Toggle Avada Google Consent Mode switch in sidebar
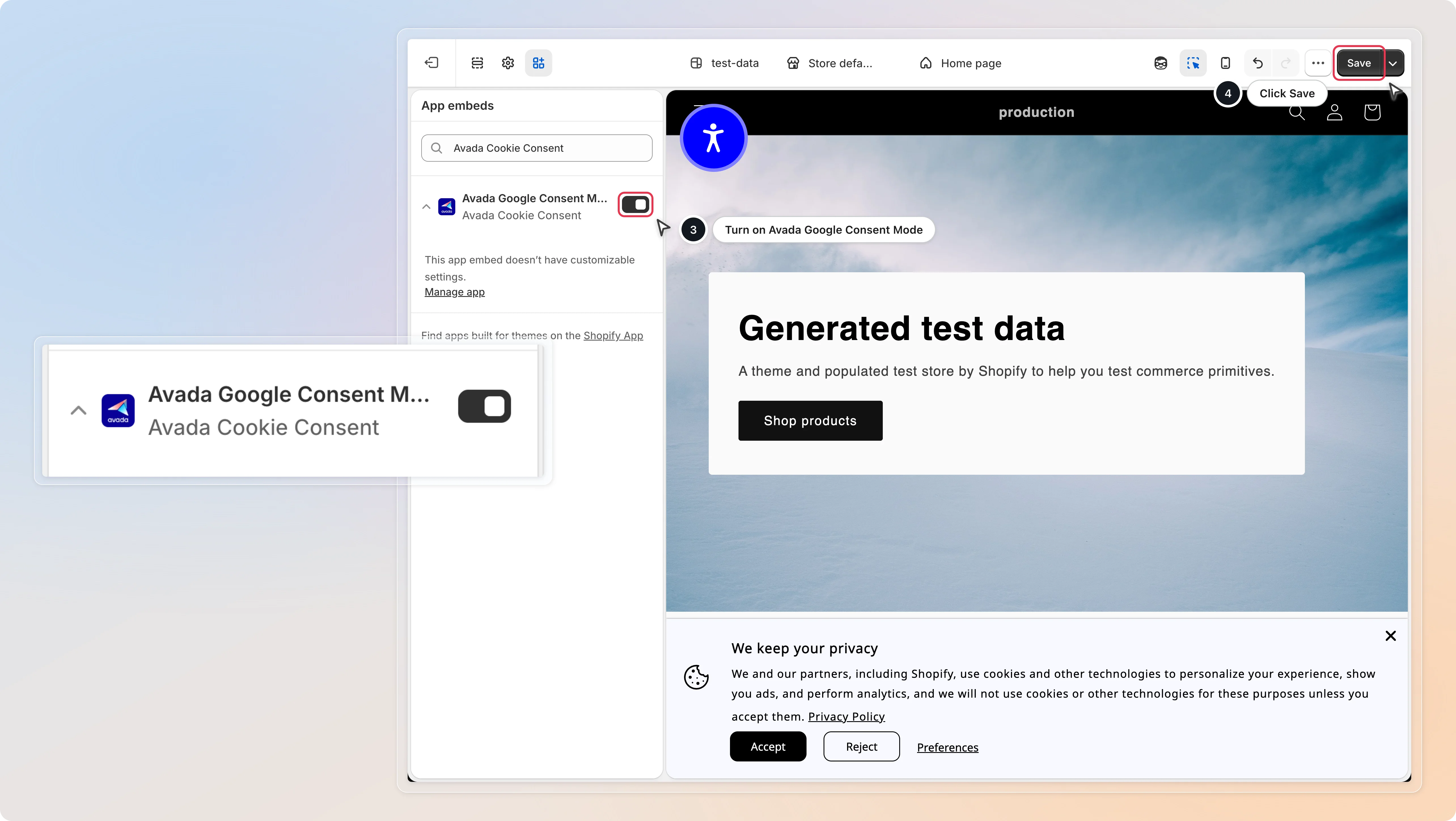 (636, 205)
